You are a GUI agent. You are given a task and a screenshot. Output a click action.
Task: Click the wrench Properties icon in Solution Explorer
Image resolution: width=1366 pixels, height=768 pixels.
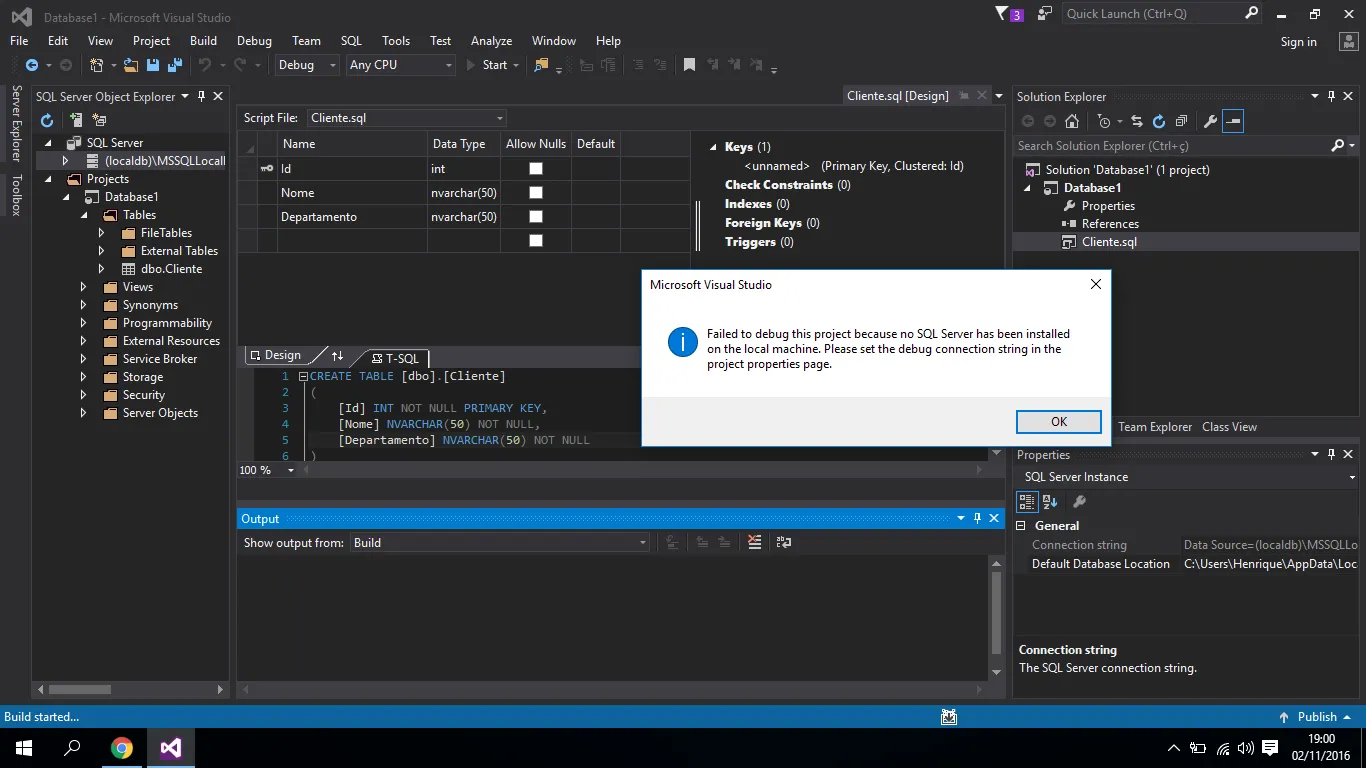(1210, 121)
